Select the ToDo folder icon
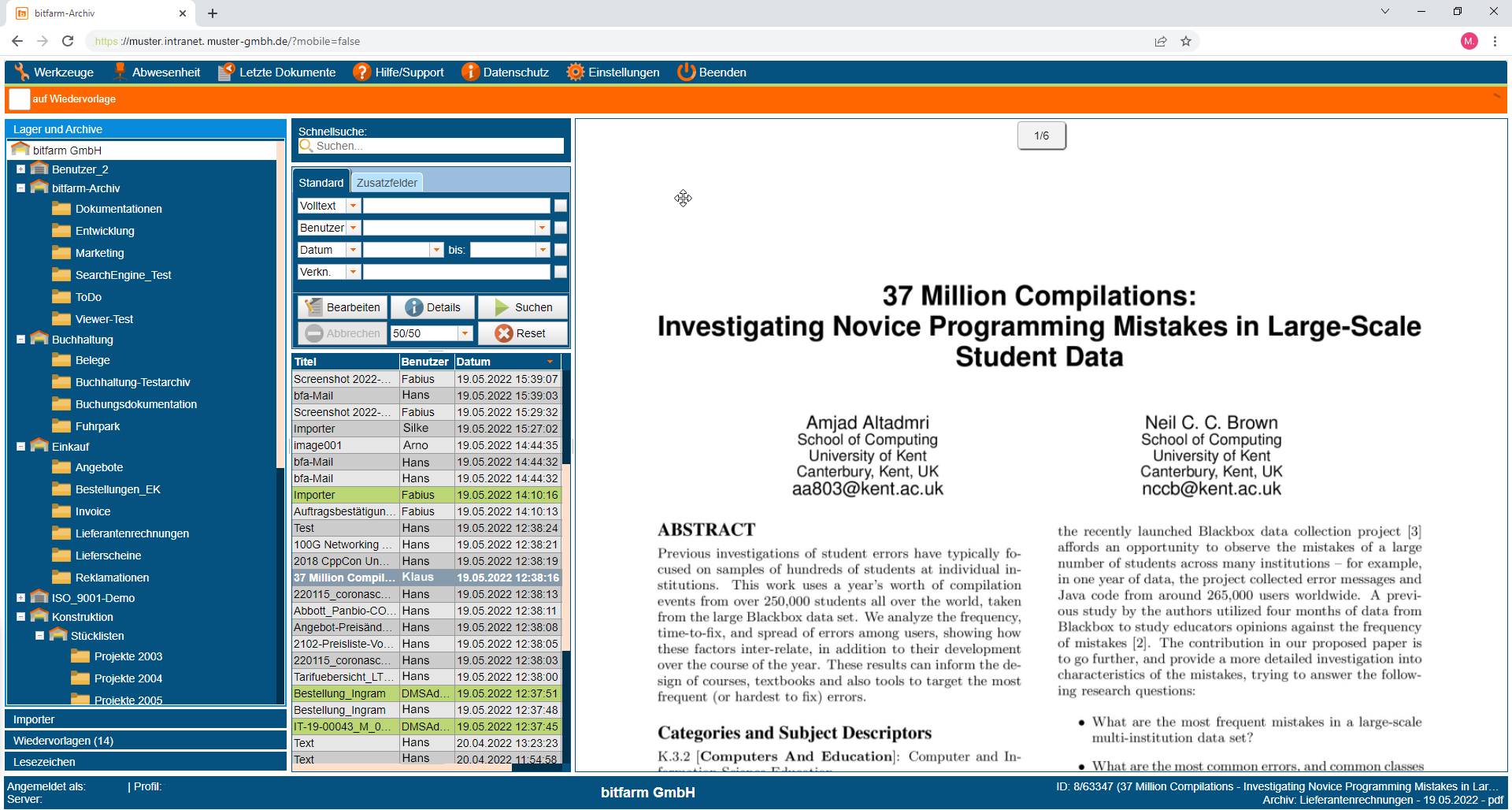This screenshot has width=1512, height=810. pyautogui.click(x=61, y=297)
